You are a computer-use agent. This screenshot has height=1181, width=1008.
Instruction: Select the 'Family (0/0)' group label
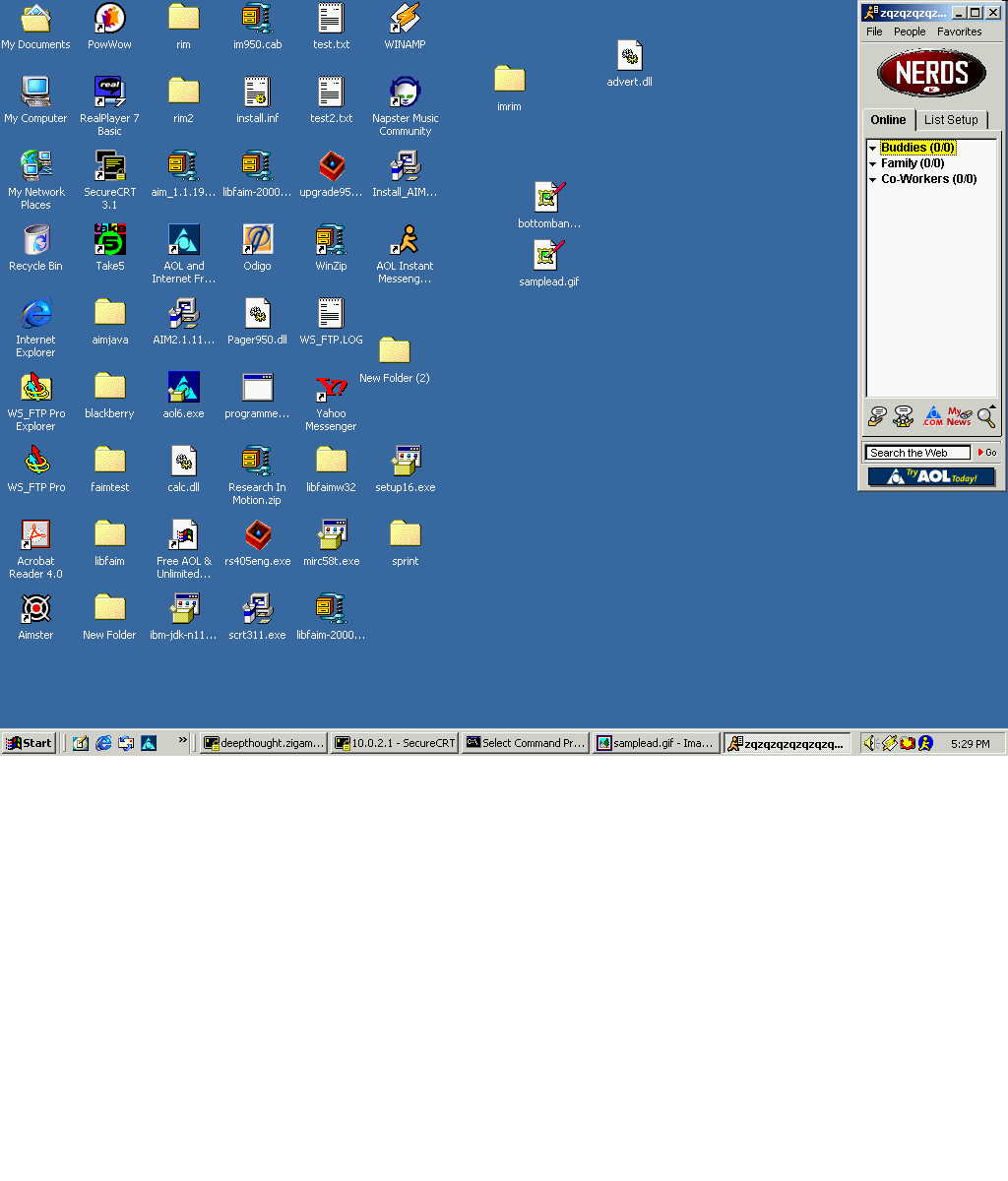point(913,163)
